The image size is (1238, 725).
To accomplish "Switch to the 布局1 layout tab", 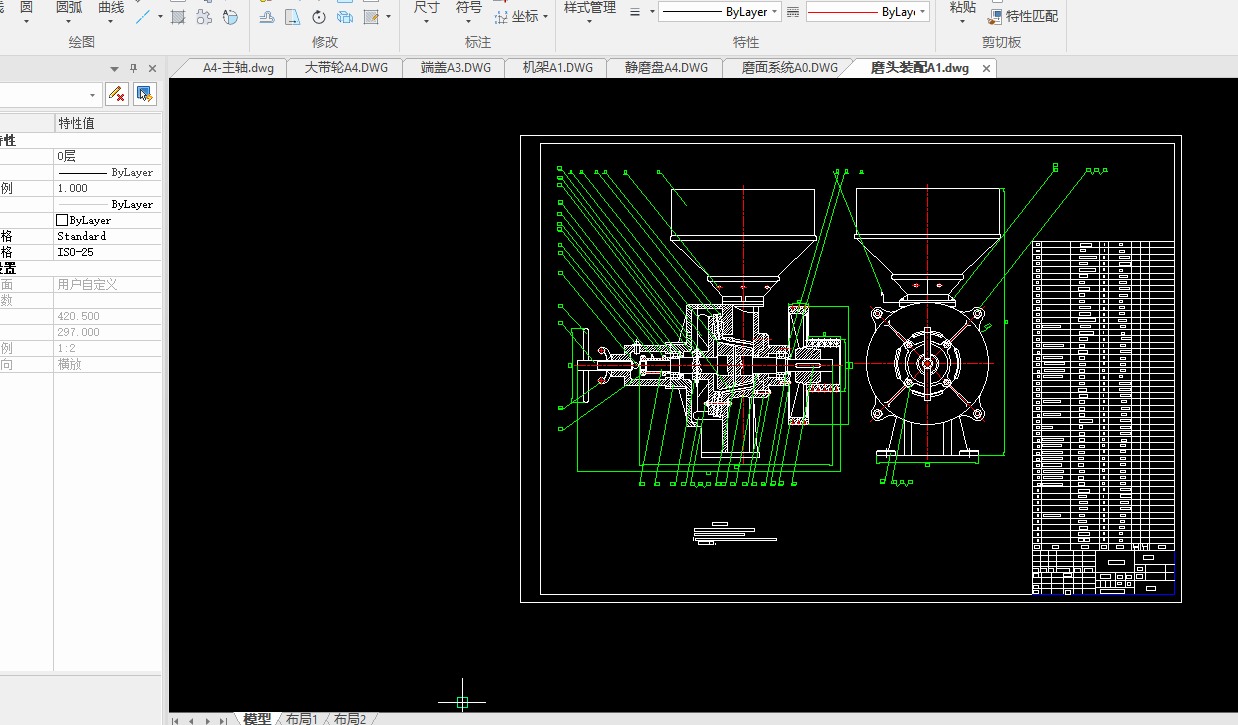I will [302, 718].
